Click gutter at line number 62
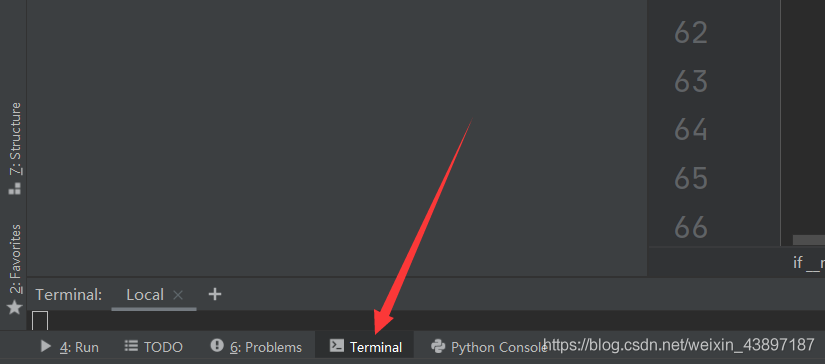The height and width of the screenshot is (364, 825). pyautogui.click(x=691, y=34)
